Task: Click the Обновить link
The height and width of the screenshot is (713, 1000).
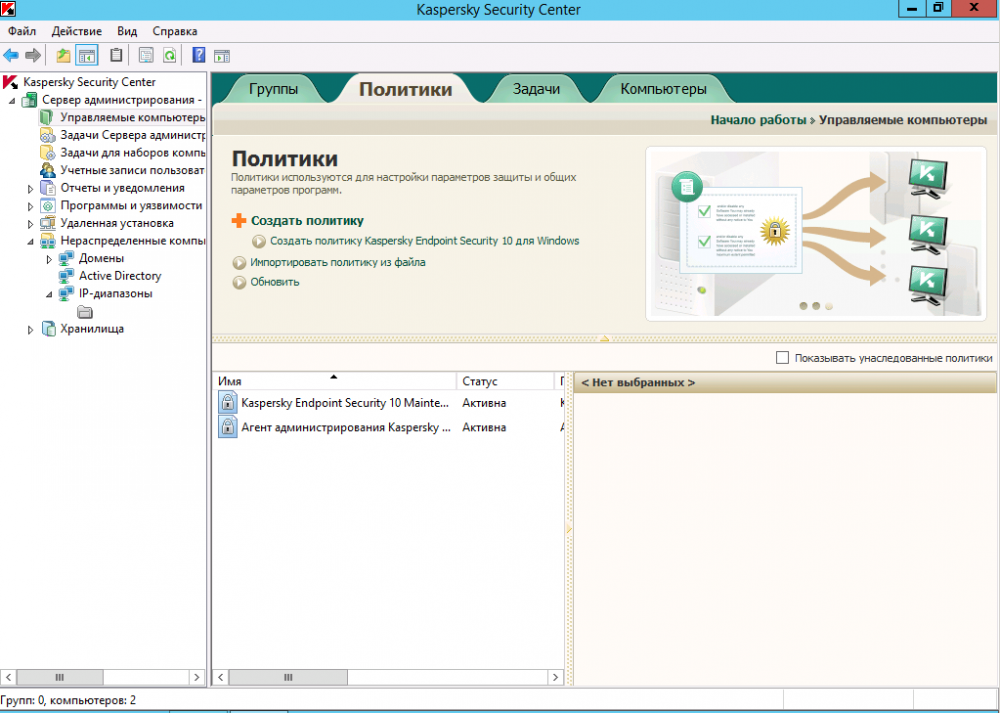Action: [x=274, y=282]
